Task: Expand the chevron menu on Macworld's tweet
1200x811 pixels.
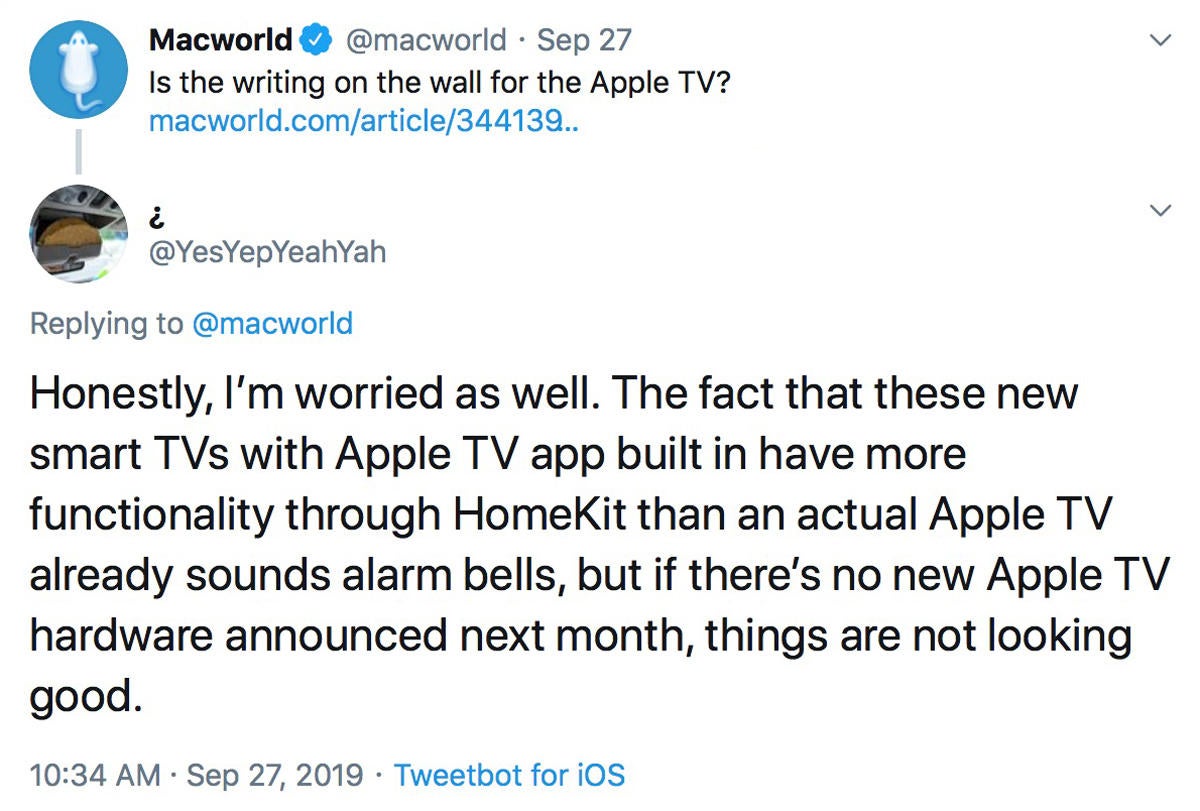Action: [1161, 41]
